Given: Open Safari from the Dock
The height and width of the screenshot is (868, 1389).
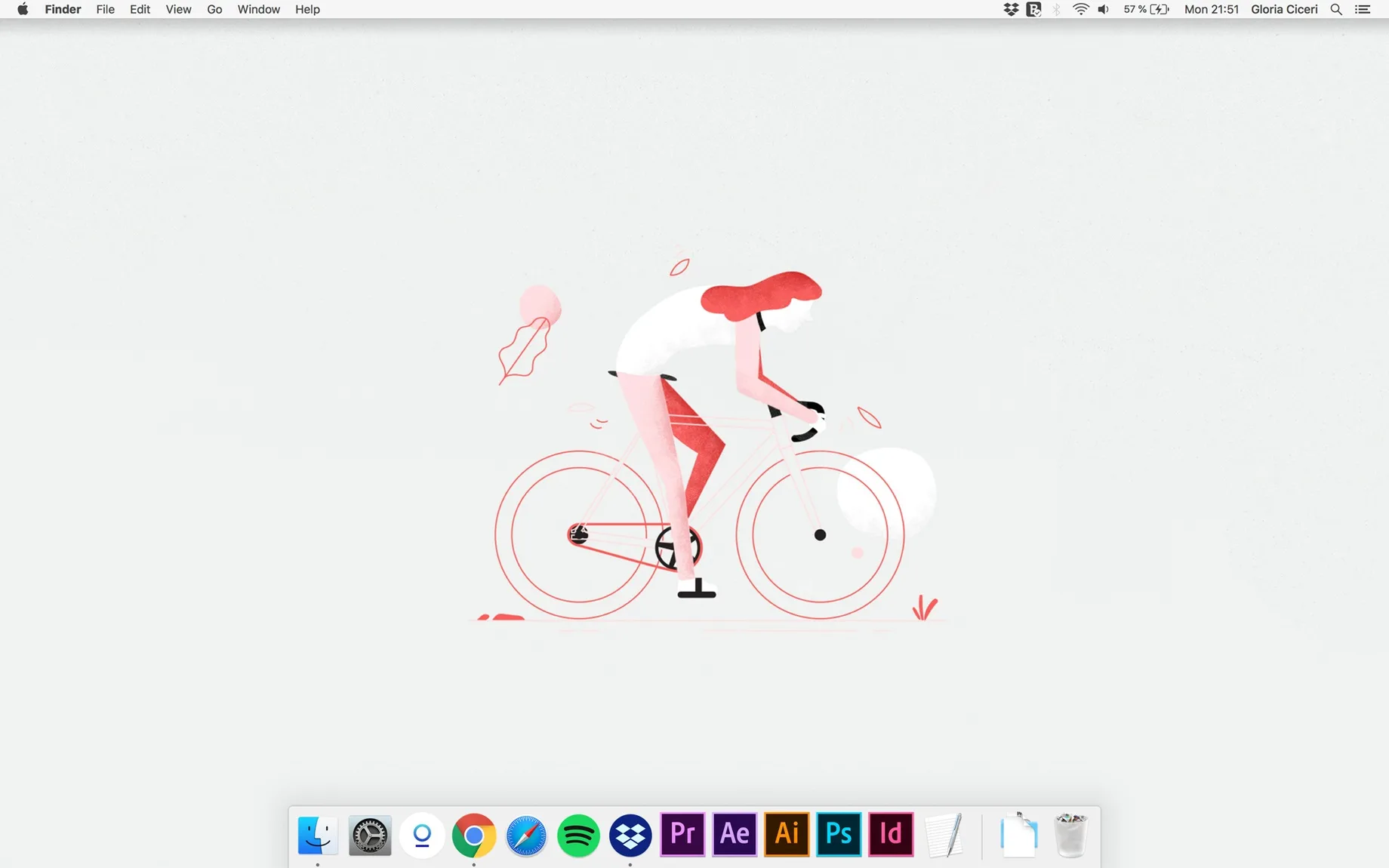Looking at the screenshot, I should [x=526, y=835].
